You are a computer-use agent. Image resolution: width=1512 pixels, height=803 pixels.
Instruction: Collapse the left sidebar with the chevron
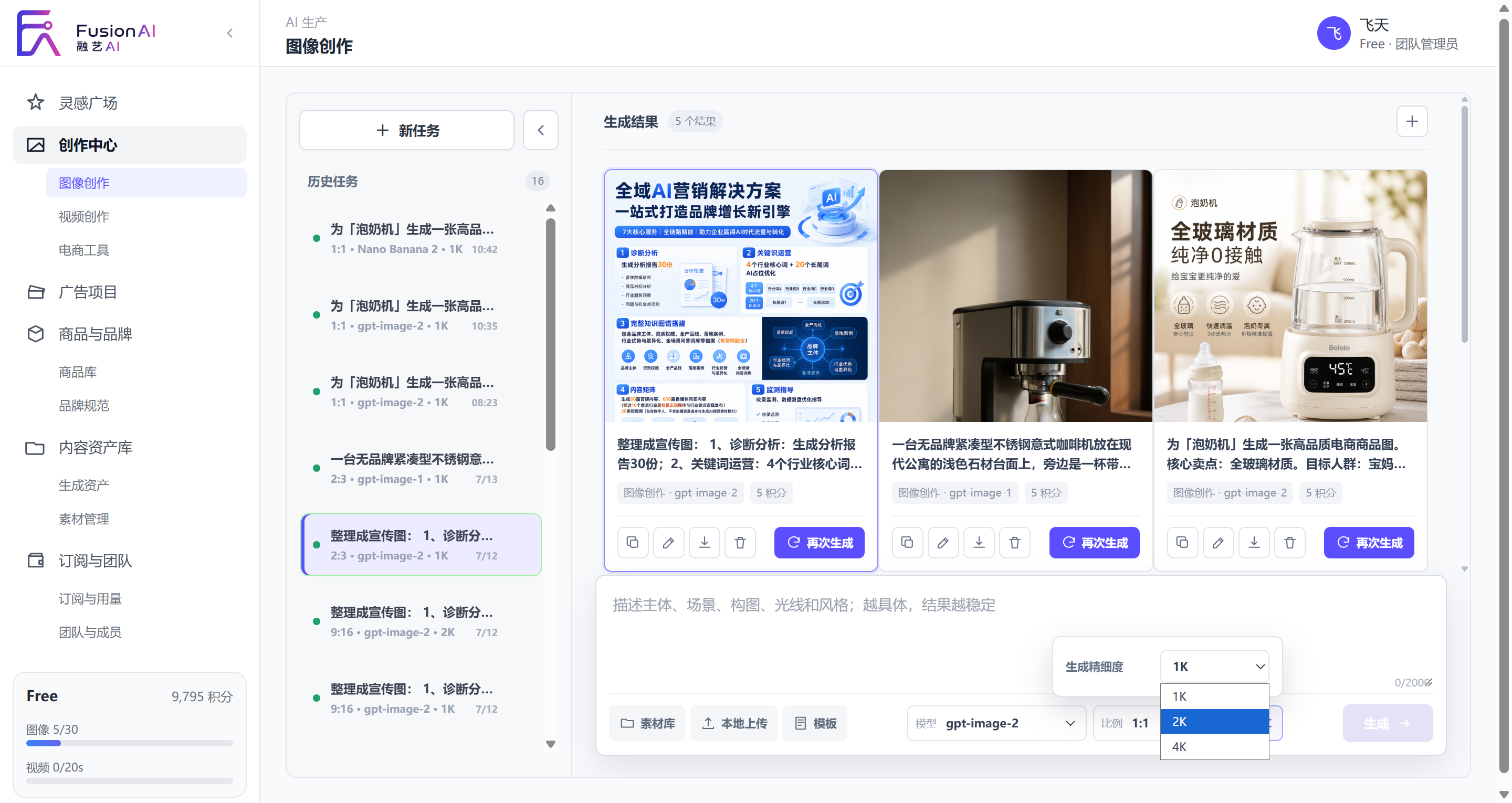click(x=230, y=33)
